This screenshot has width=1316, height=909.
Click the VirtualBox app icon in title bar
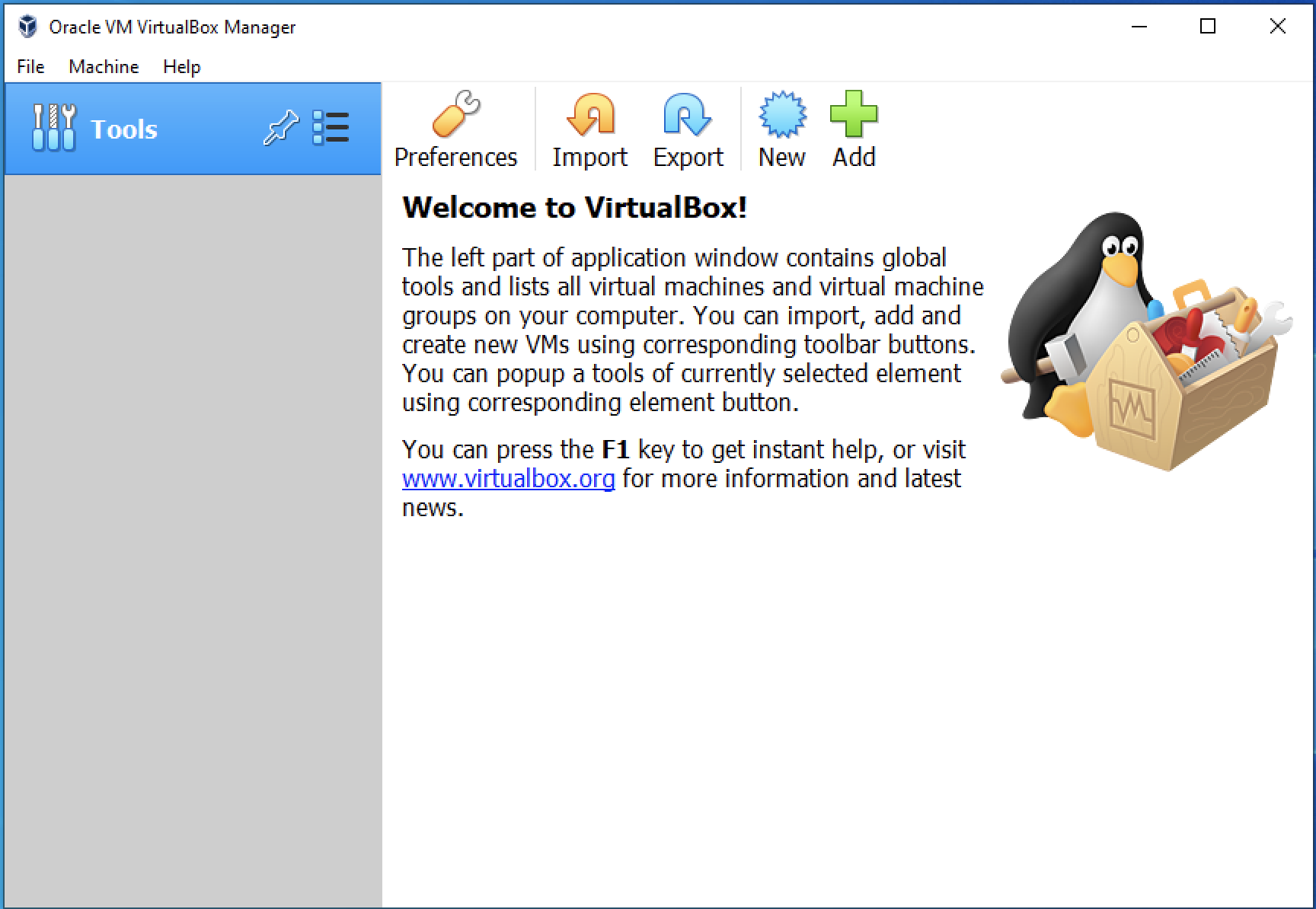(x=27, y=27)
